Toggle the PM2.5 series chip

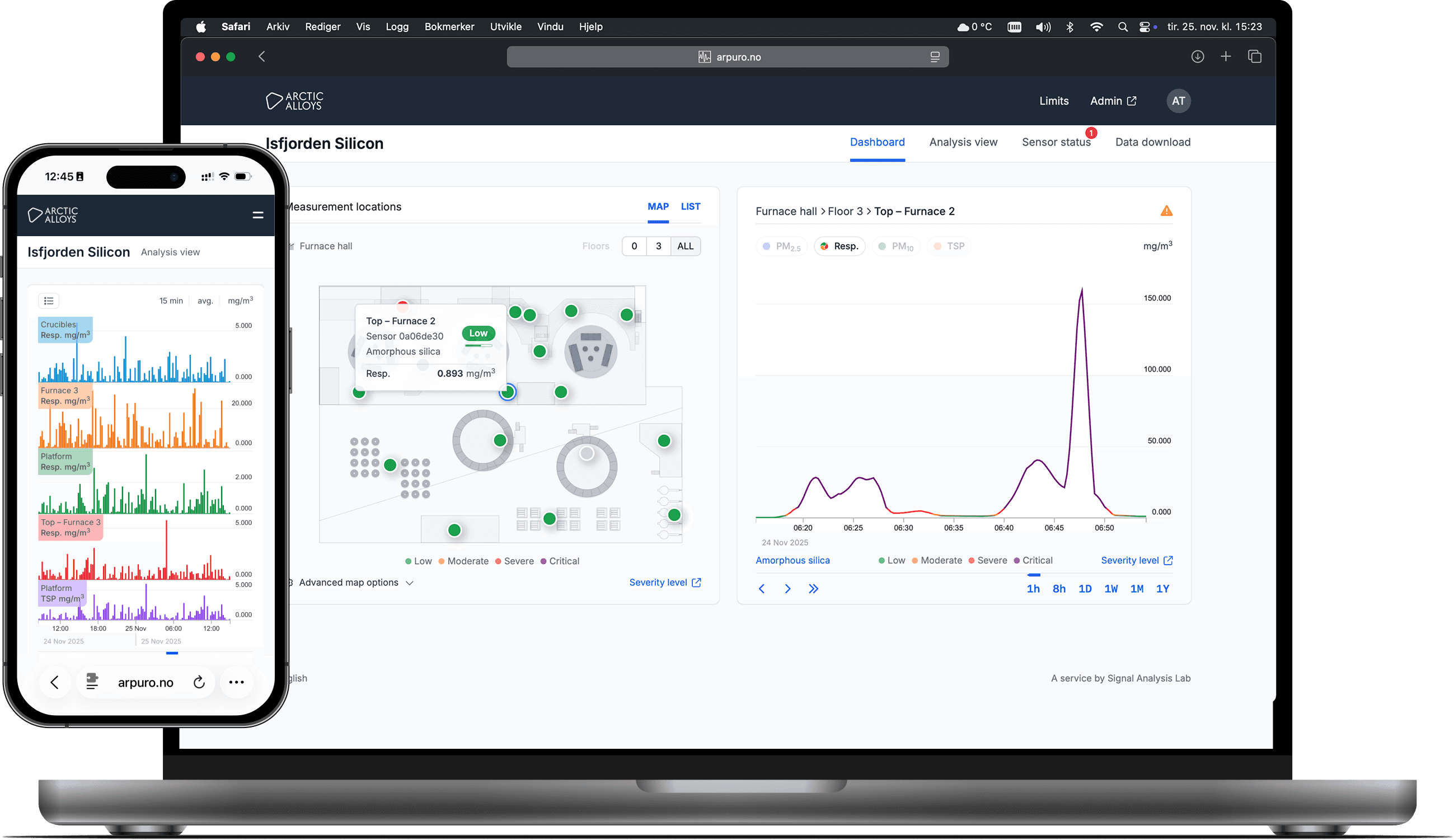(781, 246)
